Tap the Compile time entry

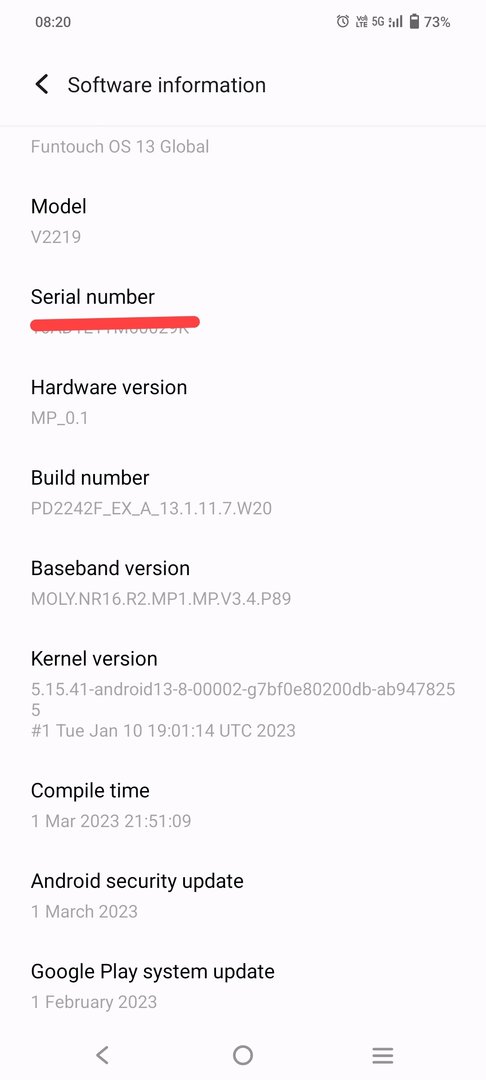tap(243, 805)
